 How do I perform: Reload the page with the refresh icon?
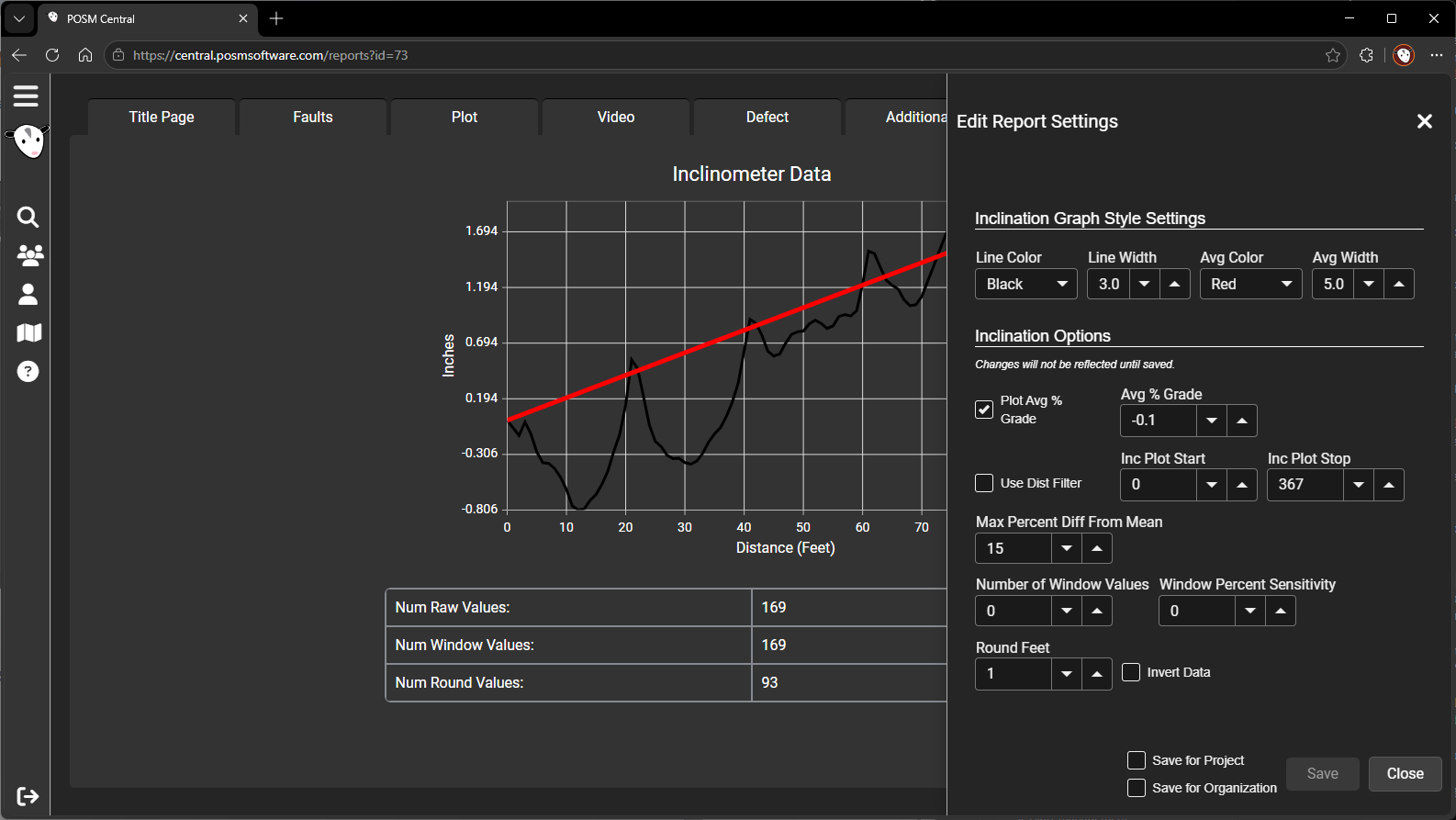pyautogui.click(x=52, y=55)
